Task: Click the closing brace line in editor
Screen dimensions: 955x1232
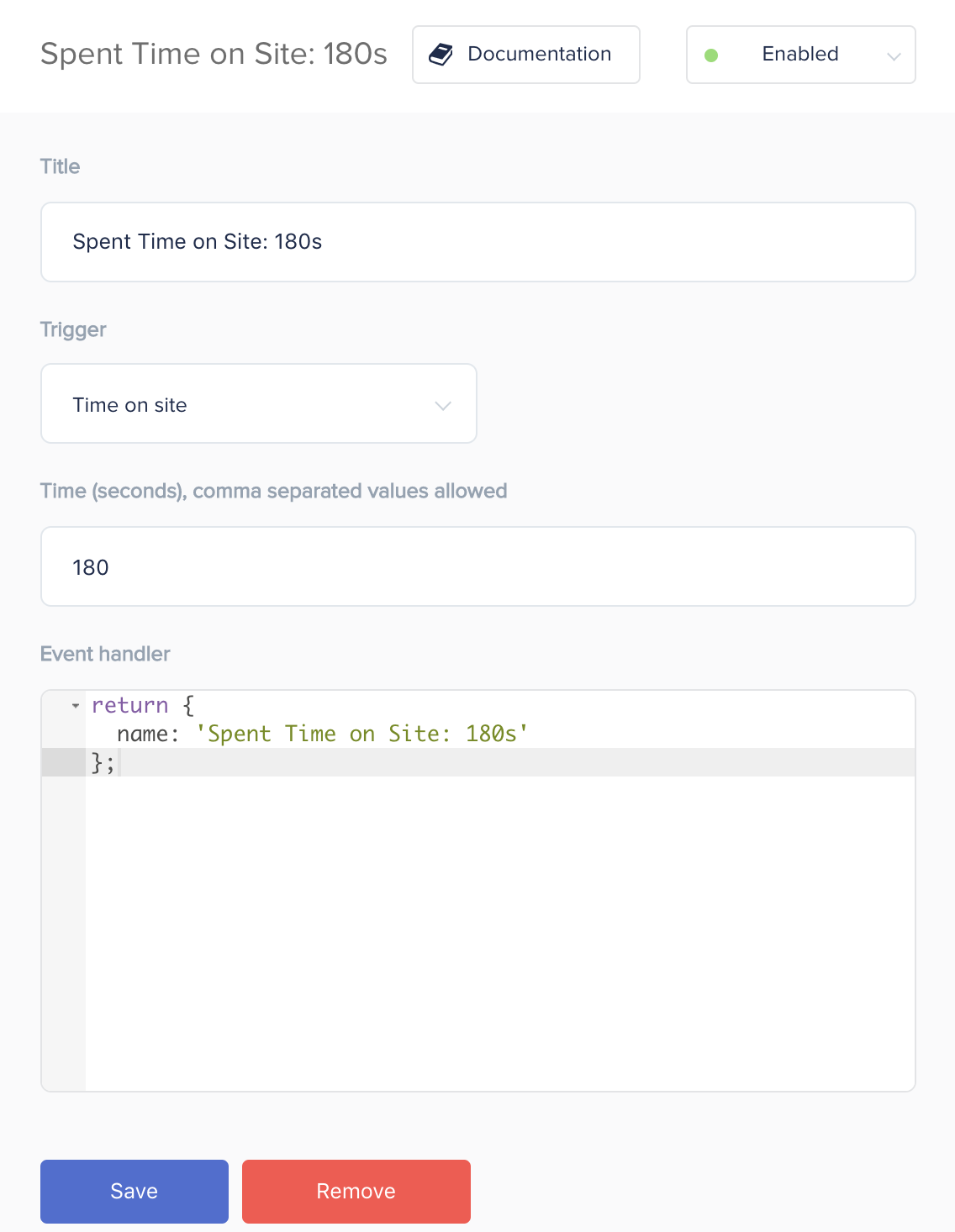Action: coord(500,762)
